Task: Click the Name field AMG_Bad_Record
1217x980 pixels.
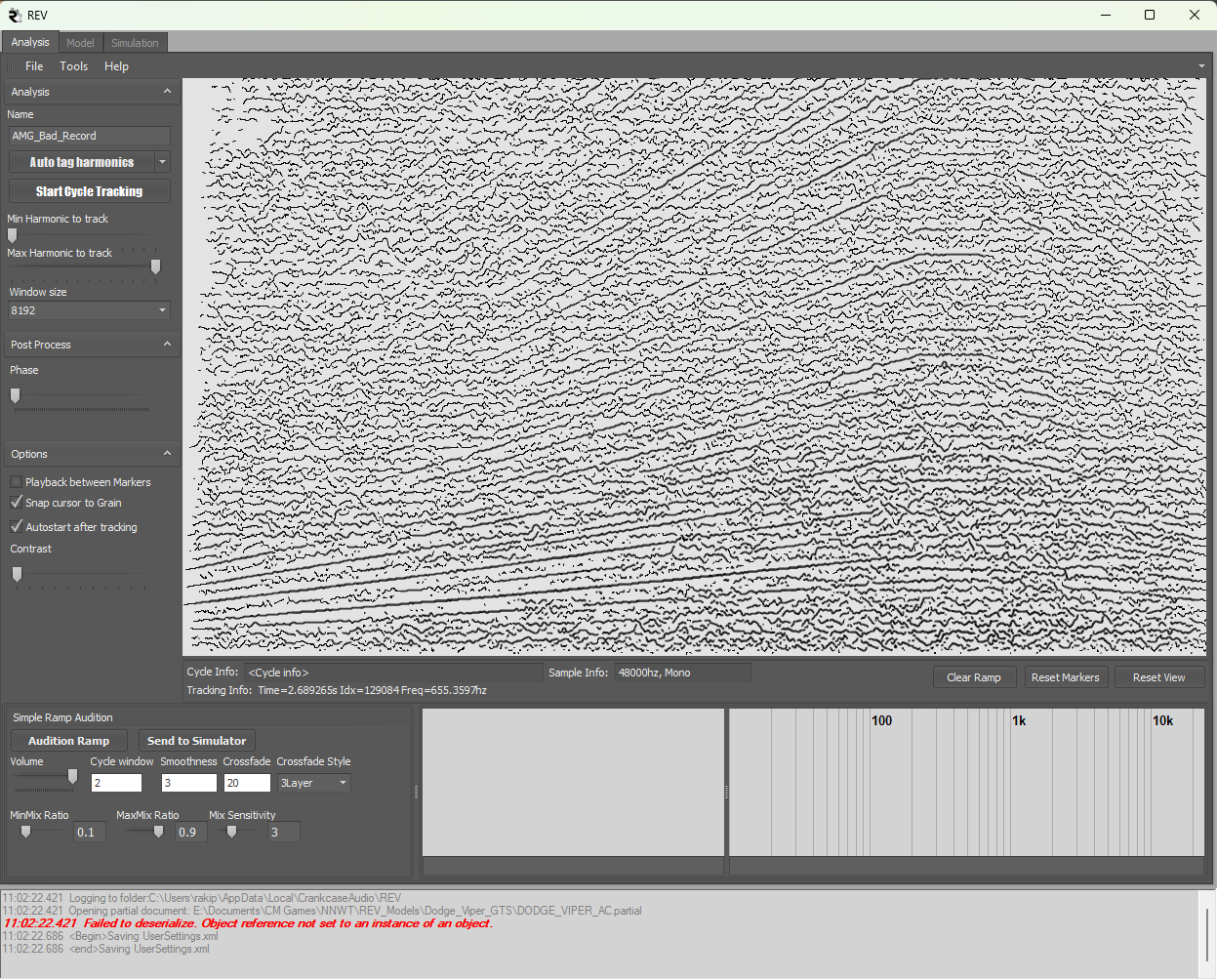Action: coord(89,136)
